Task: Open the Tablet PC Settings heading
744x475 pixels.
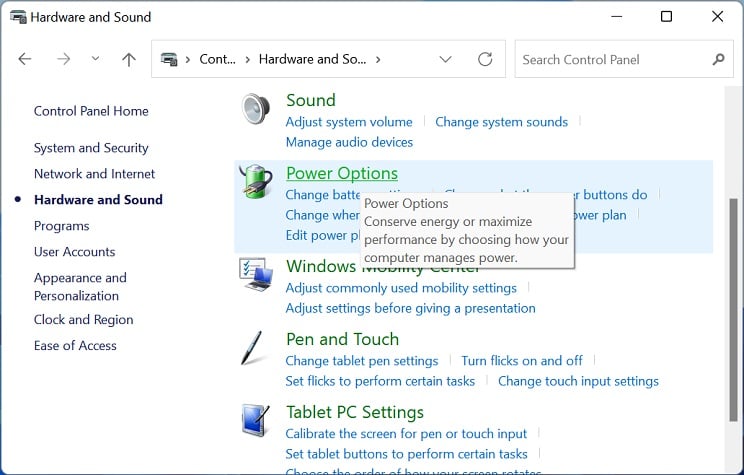Action: pyautogui.click(x=355, y=412)
